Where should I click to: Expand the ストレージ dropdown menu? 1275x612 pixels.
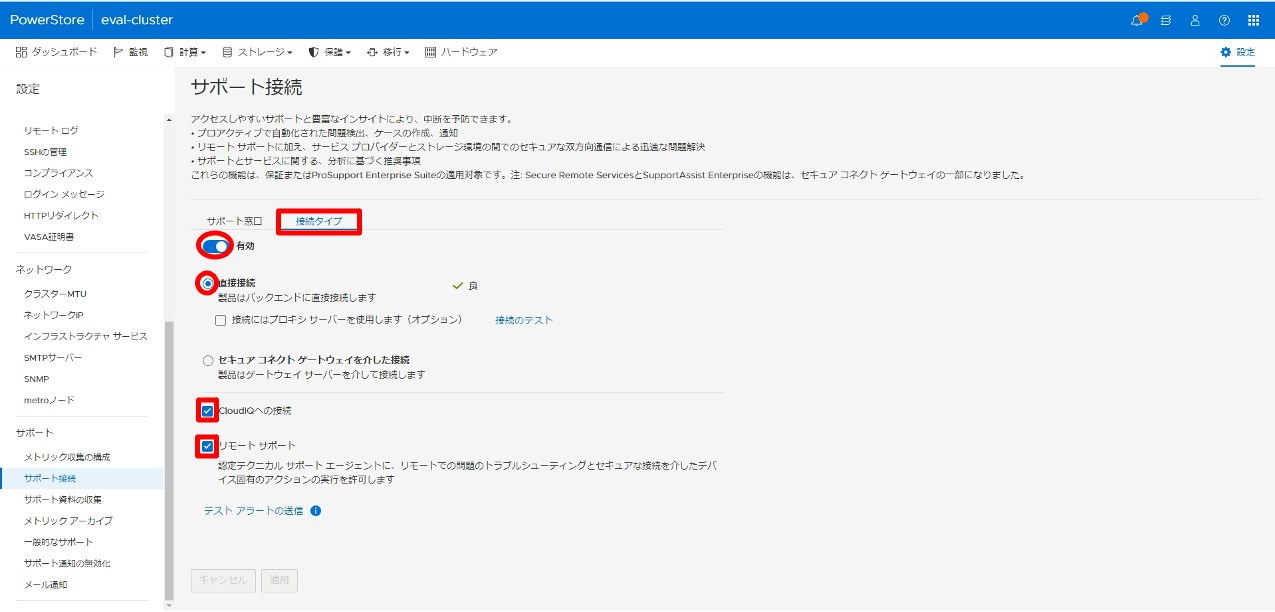coord(257,52)
